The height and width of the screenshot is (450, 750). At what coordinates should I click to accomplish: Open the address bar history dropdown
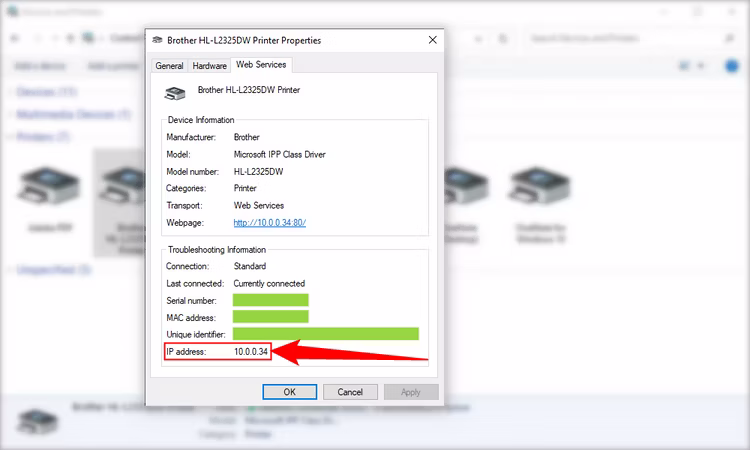[478, 39]
